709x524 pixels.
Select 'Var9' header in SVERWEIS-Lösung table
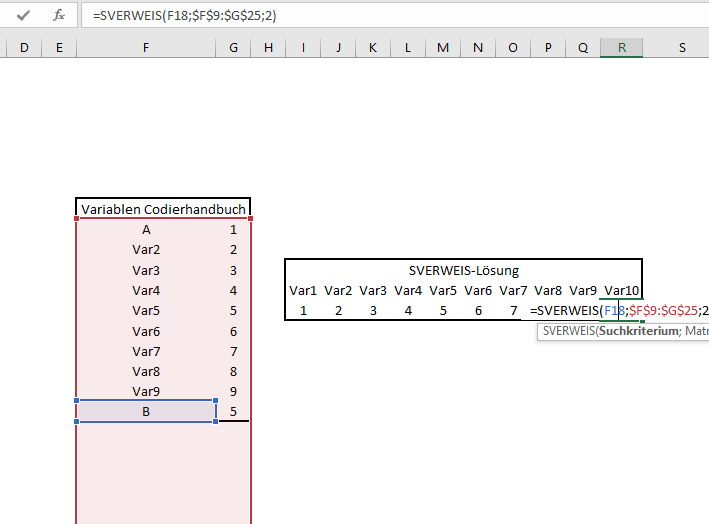pos(583,290)
